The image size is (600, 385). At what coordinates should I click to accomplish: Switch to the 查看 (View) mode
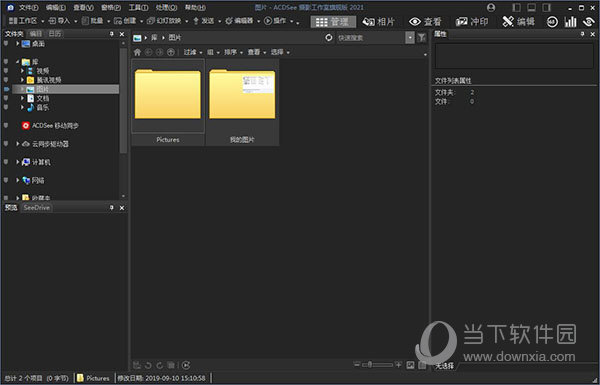425,22
